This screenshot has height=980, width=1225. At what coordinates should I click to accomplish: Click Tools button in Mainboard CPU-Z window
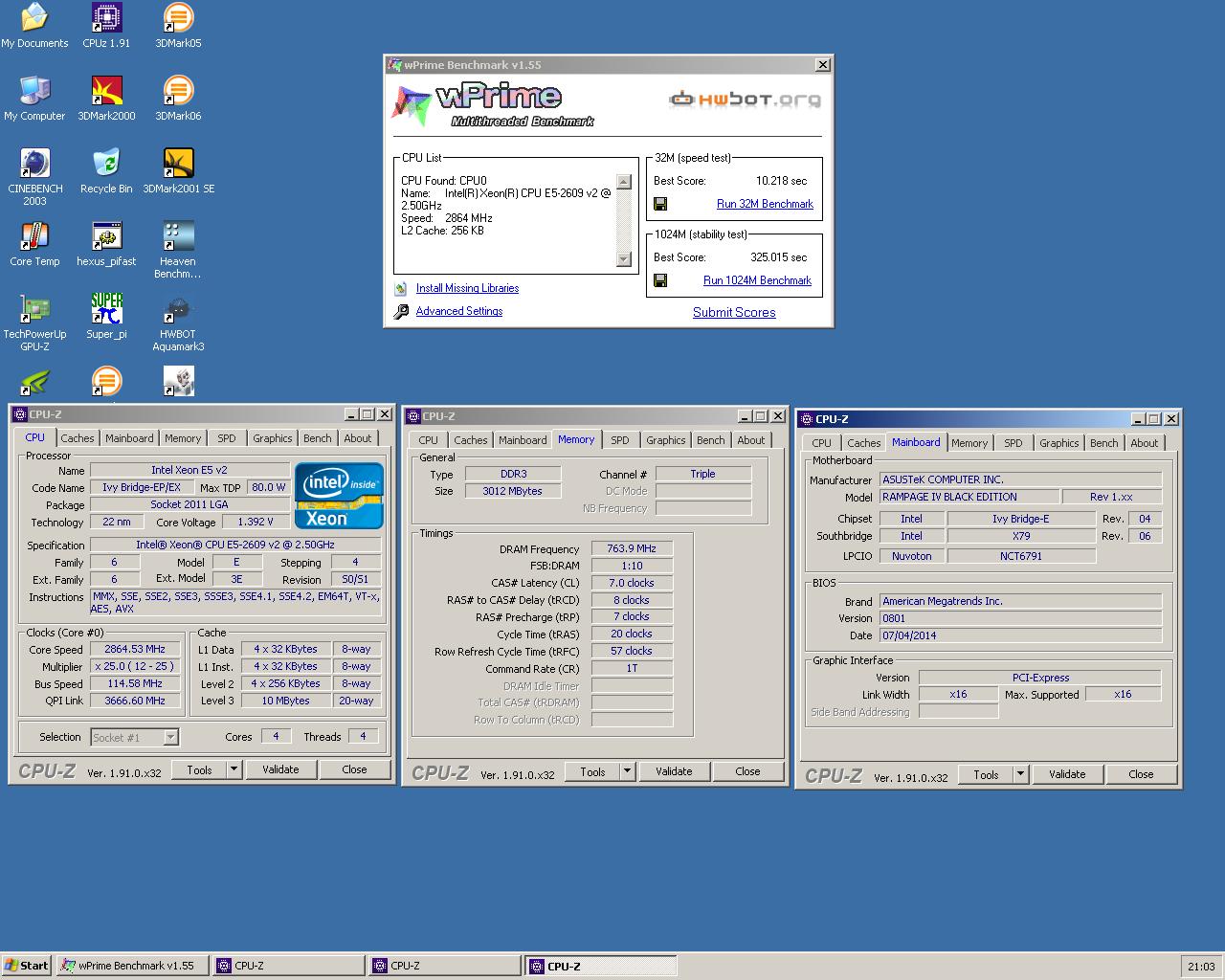(986, 774)
